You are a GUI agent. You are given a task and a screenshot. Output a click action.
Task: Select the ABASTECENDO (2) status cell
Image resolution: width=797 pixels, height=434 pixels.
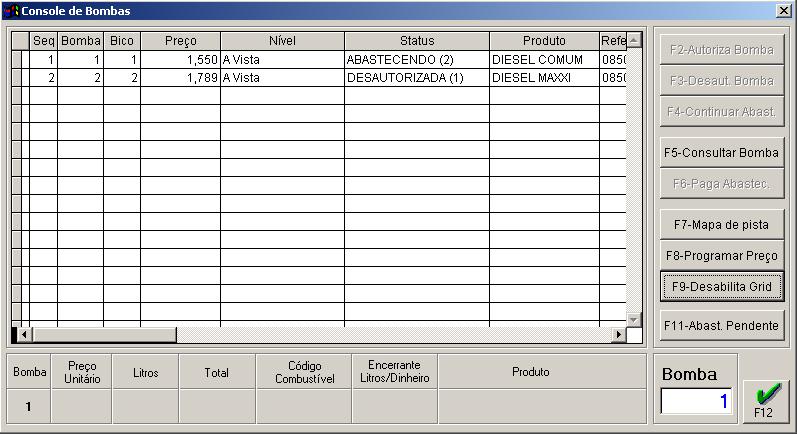(x=417, y=59)
